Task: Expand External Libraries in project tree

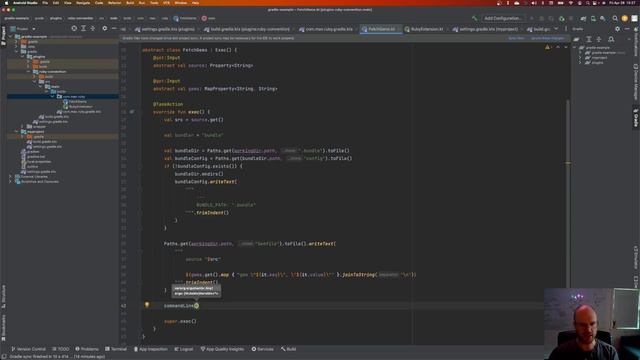Action: [x=11, y=177]
